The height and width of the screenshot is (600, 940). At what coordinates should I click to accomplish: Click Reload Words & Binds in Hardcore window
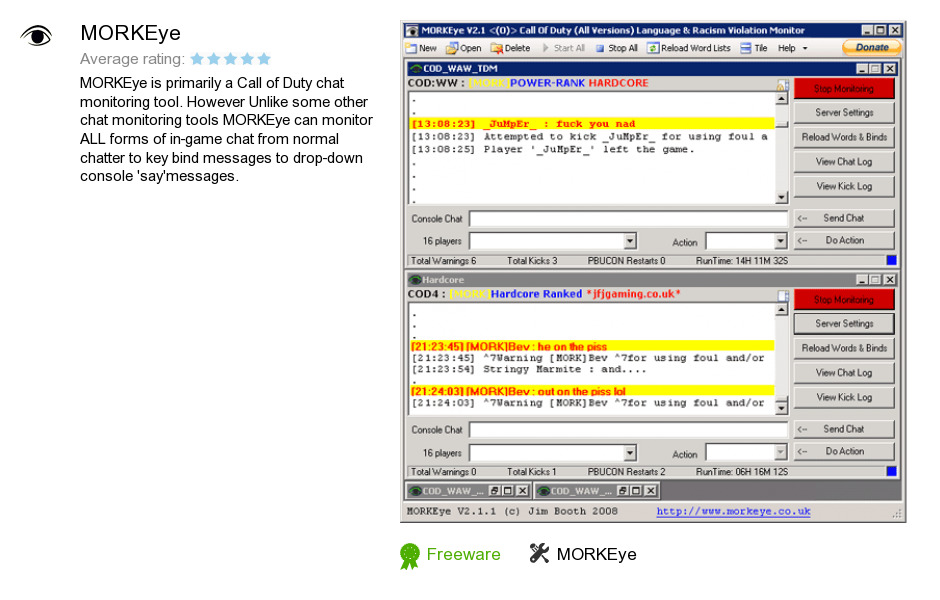point(843,348)
